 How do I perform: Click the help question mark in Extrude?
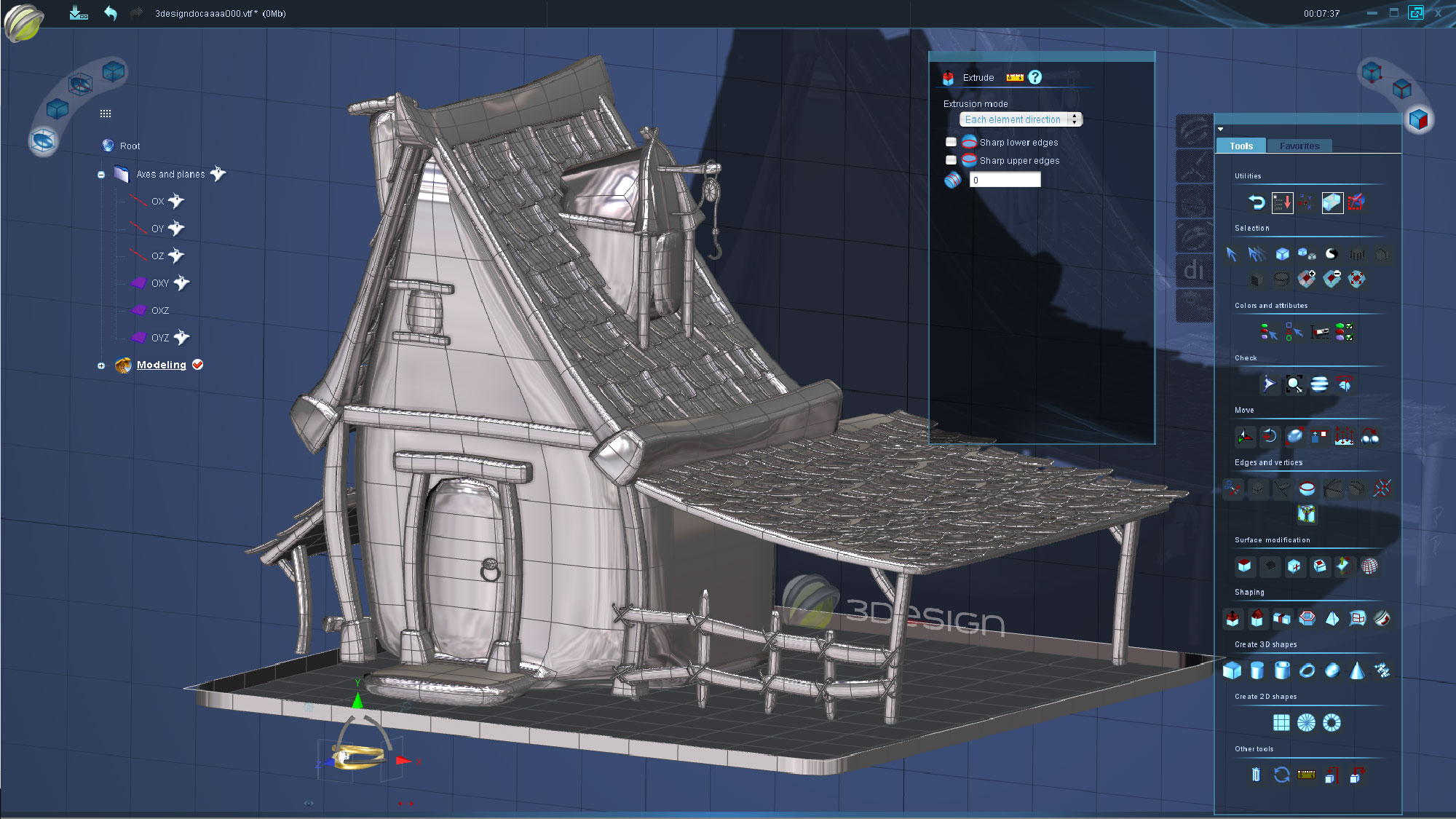pos(1034,77)
